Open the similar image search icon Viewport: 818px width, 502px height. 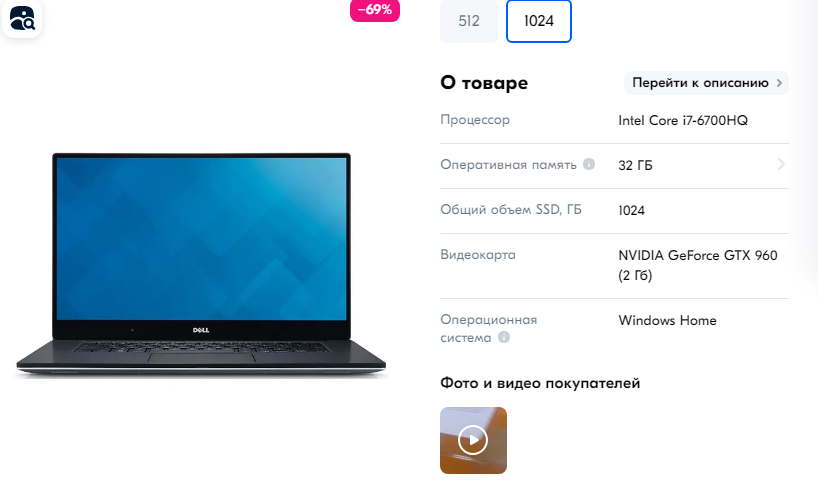(22, 19)
